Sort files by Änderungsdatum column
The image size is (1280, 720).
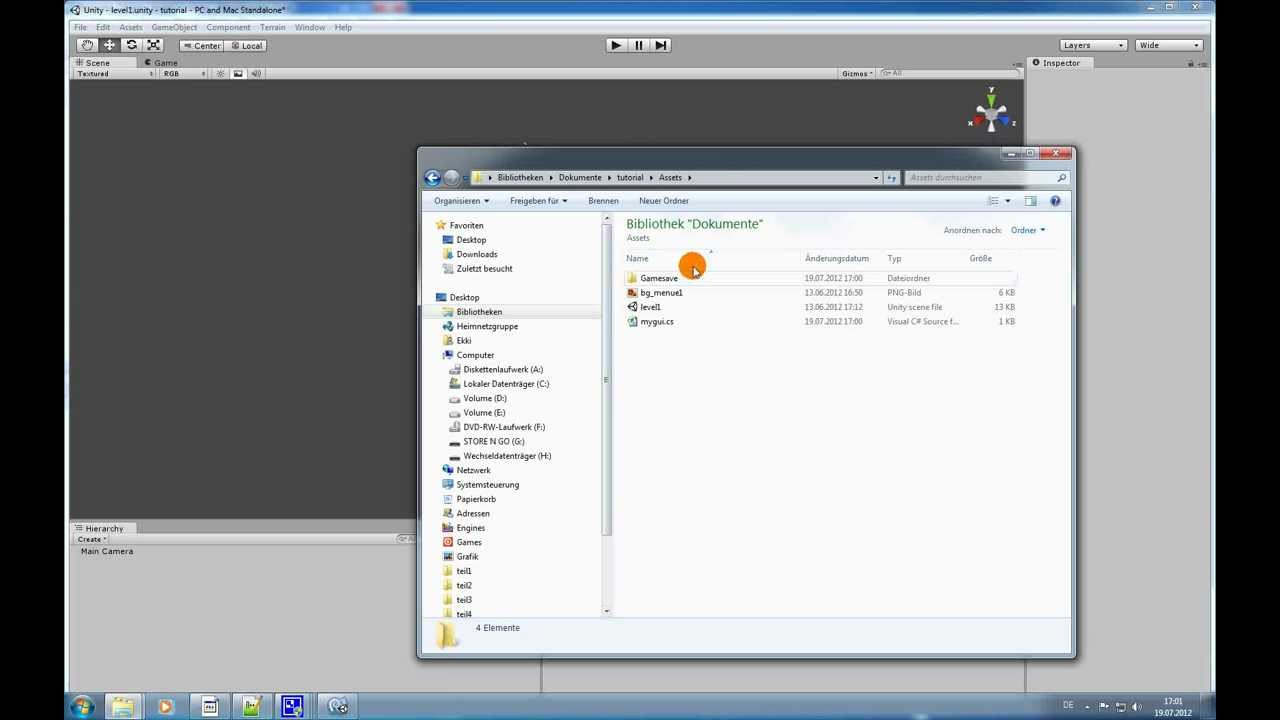pyautogui.click(x=836, y=258)
